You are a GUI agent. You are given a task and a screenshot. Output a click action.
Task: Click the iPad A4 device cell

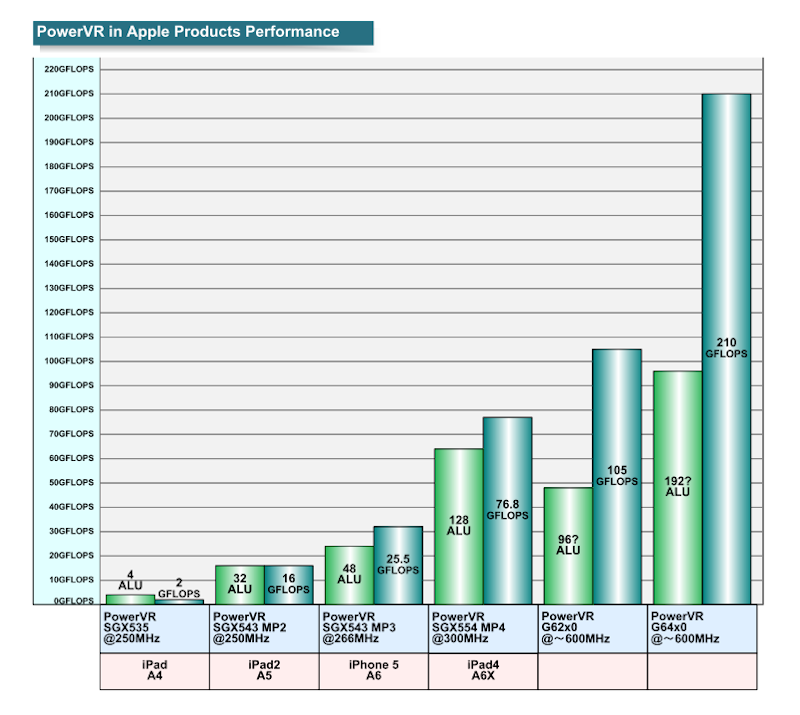click(155, 671)
